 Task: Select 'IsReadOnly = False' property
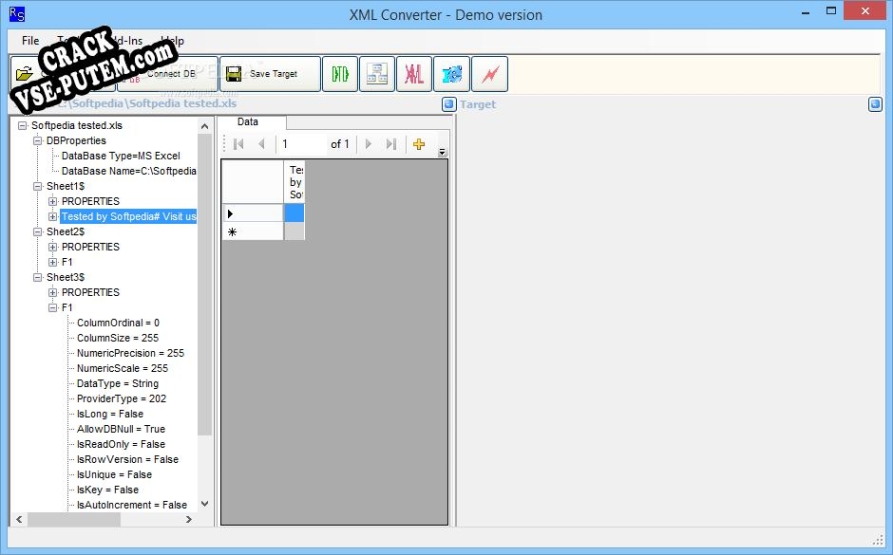coord(121,444)
